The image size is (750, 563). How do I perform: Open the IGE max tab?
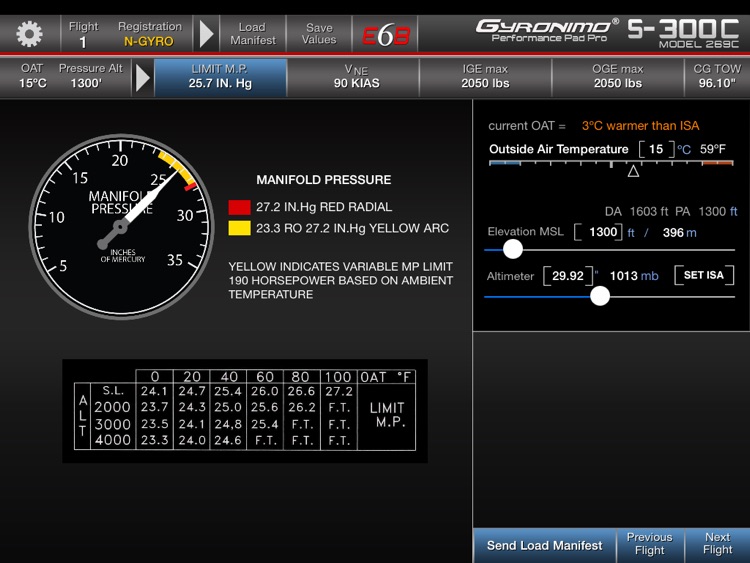[485, 77]
